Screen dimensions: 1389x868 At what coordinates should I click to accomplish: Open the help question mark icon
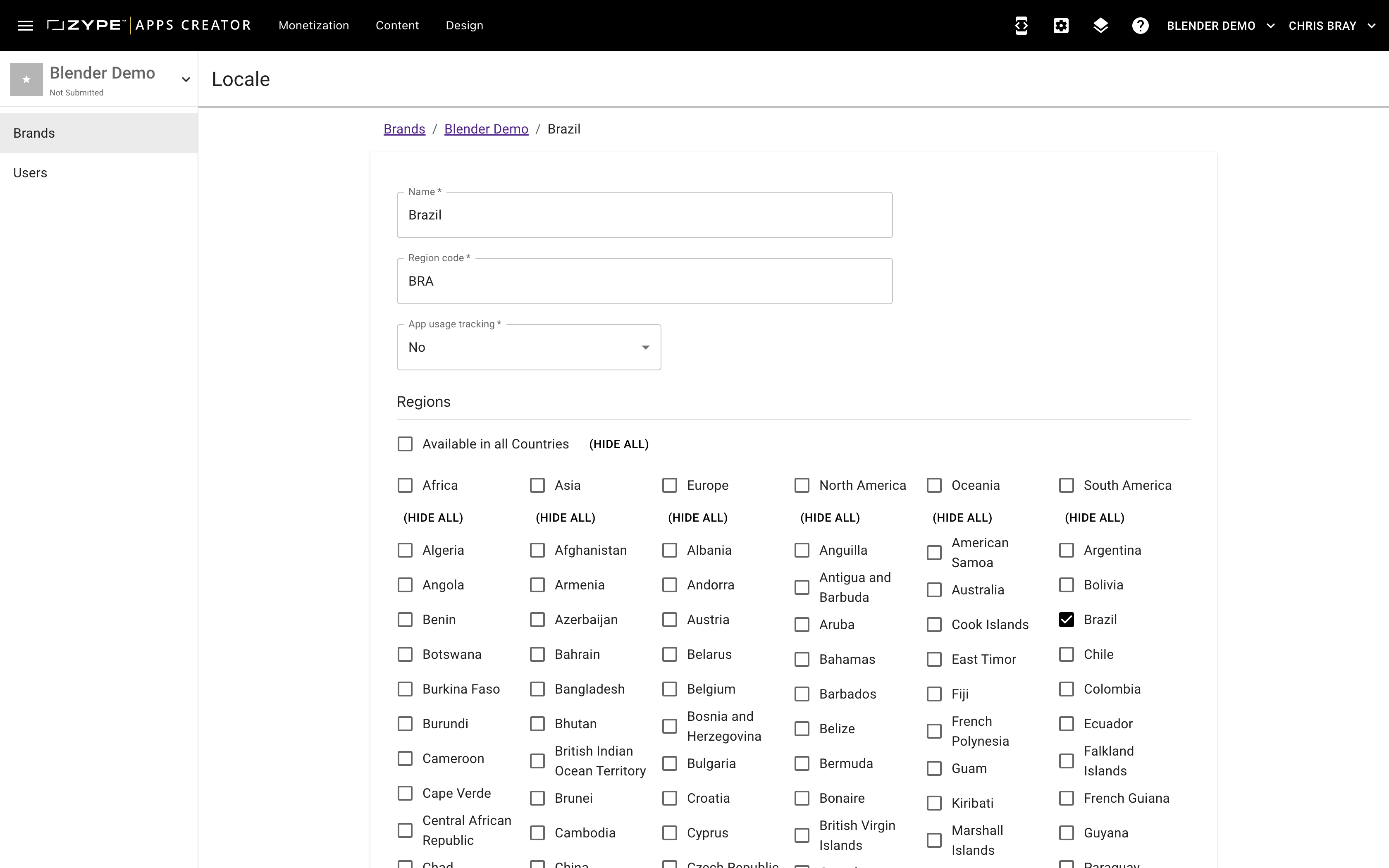point(1140,25)
